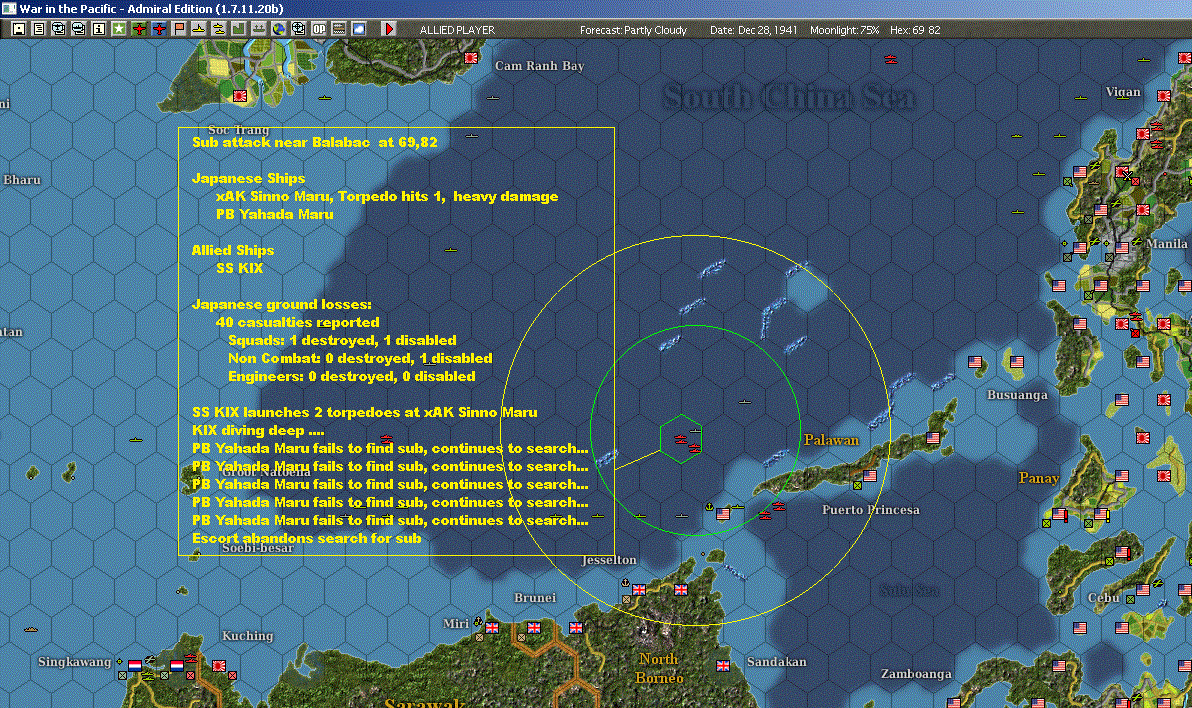
Task: Click the Palawan island label
Action: click(x=832, y=440)
